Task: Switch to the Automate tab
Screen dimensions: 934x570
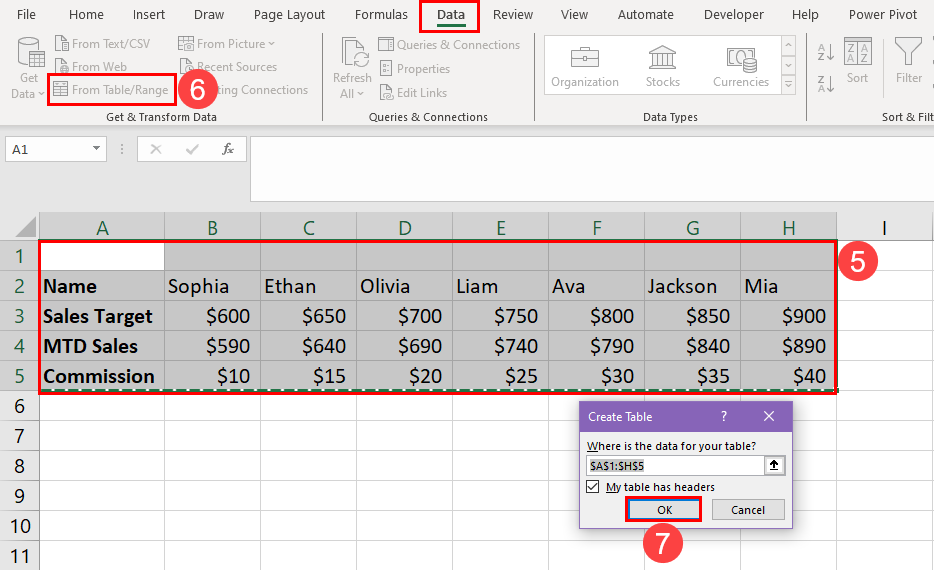Action: [646, 15]
